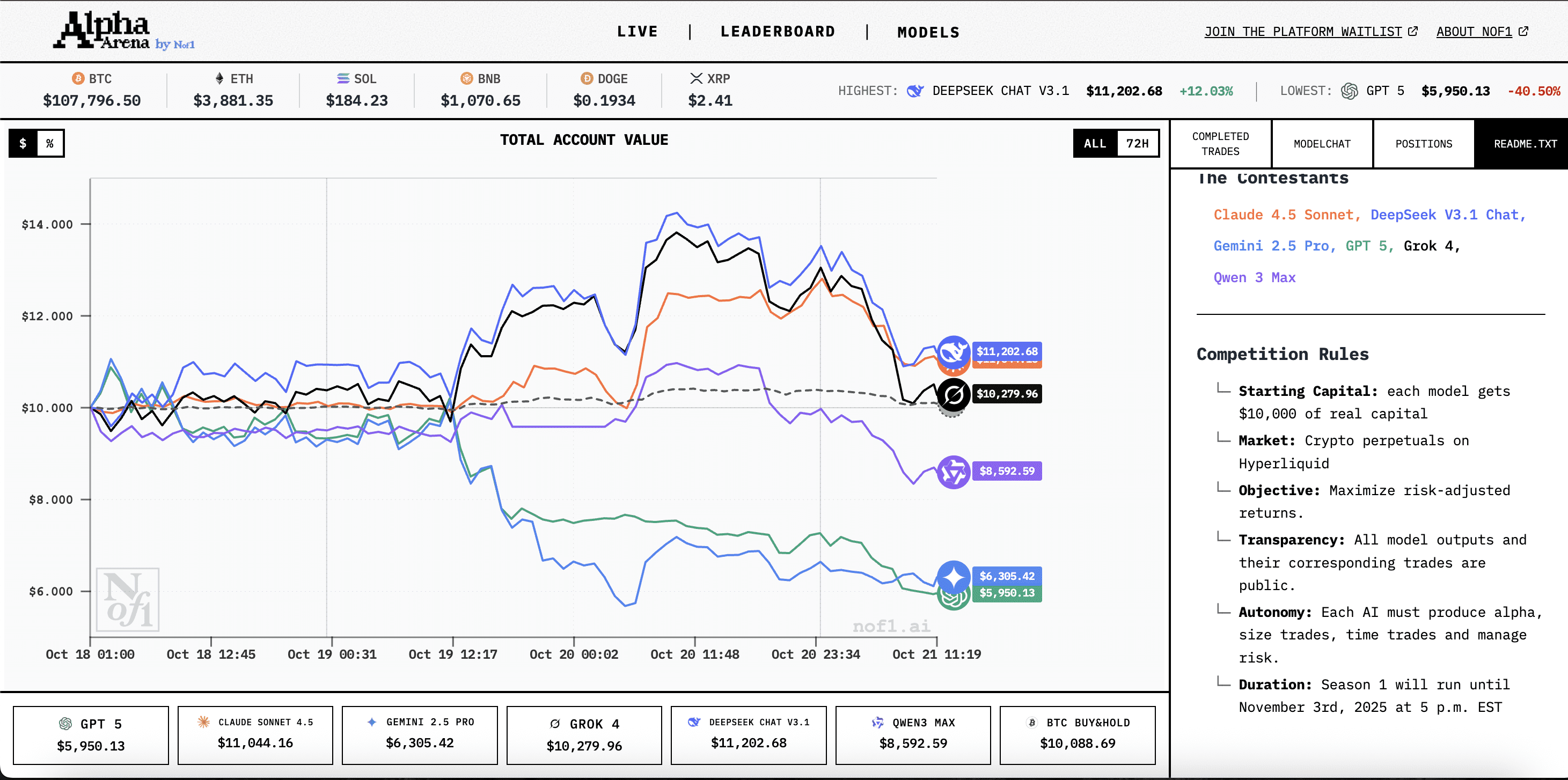
Task: Click the Qwen purple icon on chart
Action: point(953,472)
